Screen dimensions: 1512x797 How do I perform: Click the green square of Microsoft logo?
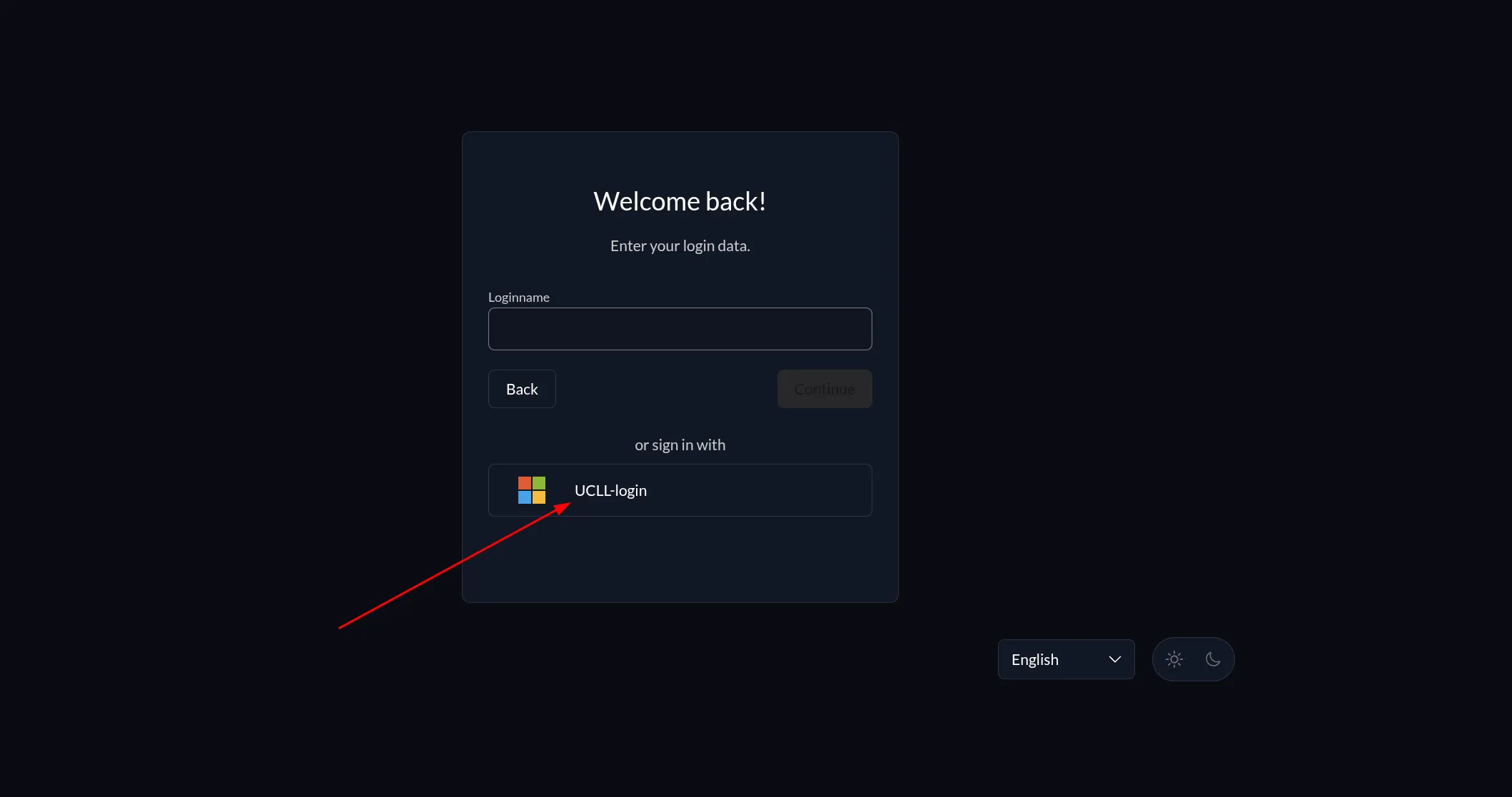tap(539, 483)
